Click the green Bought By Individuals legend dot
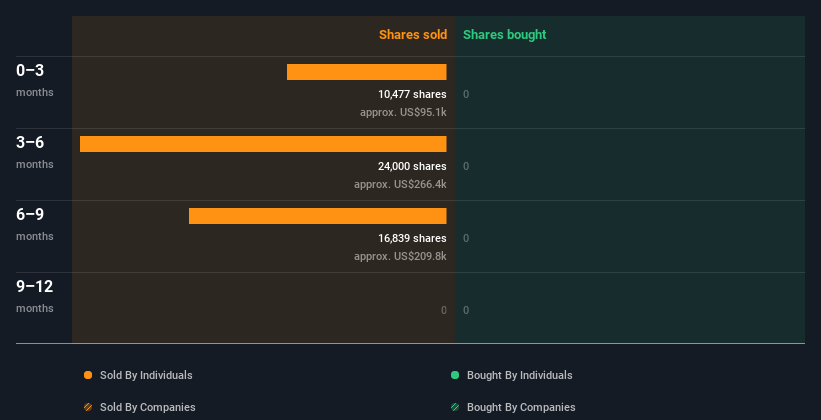The height and width of the screenshot is (420, 821). [x=455, y=375]
